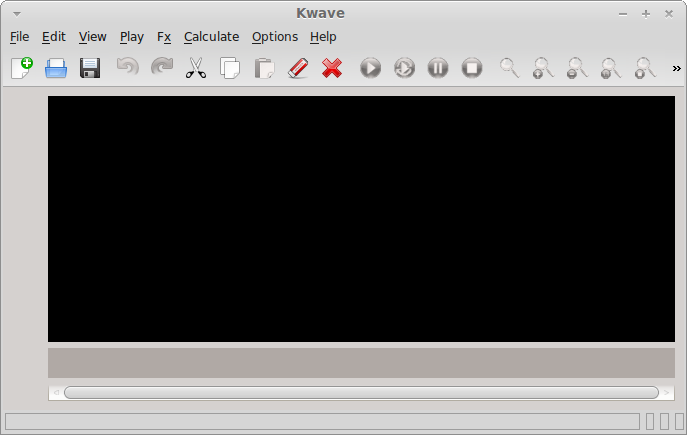This screenshot has width=687, height=435.
Task: Save the file with the floppy disk icon
Action: pyautogui.click(x=90, y=68)
